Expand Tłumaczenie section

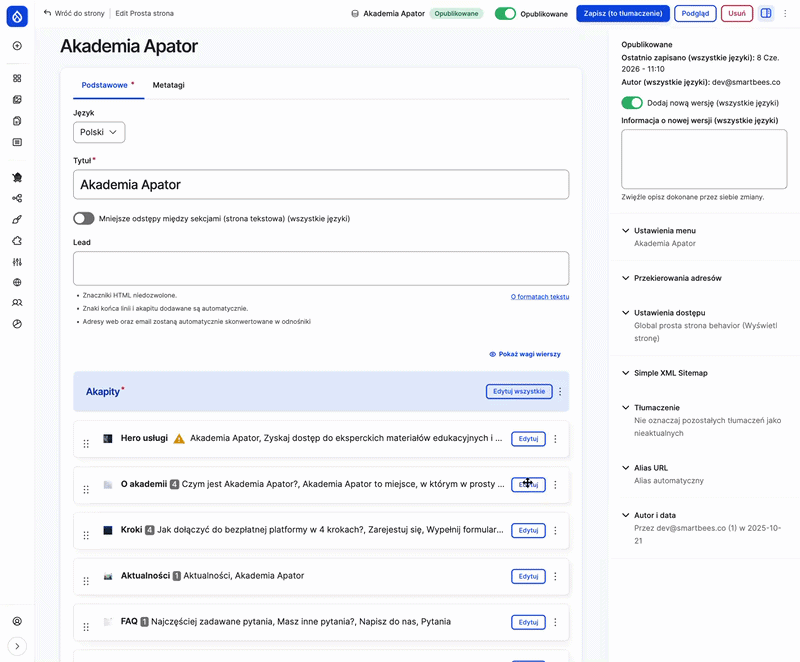coord(657,408)
